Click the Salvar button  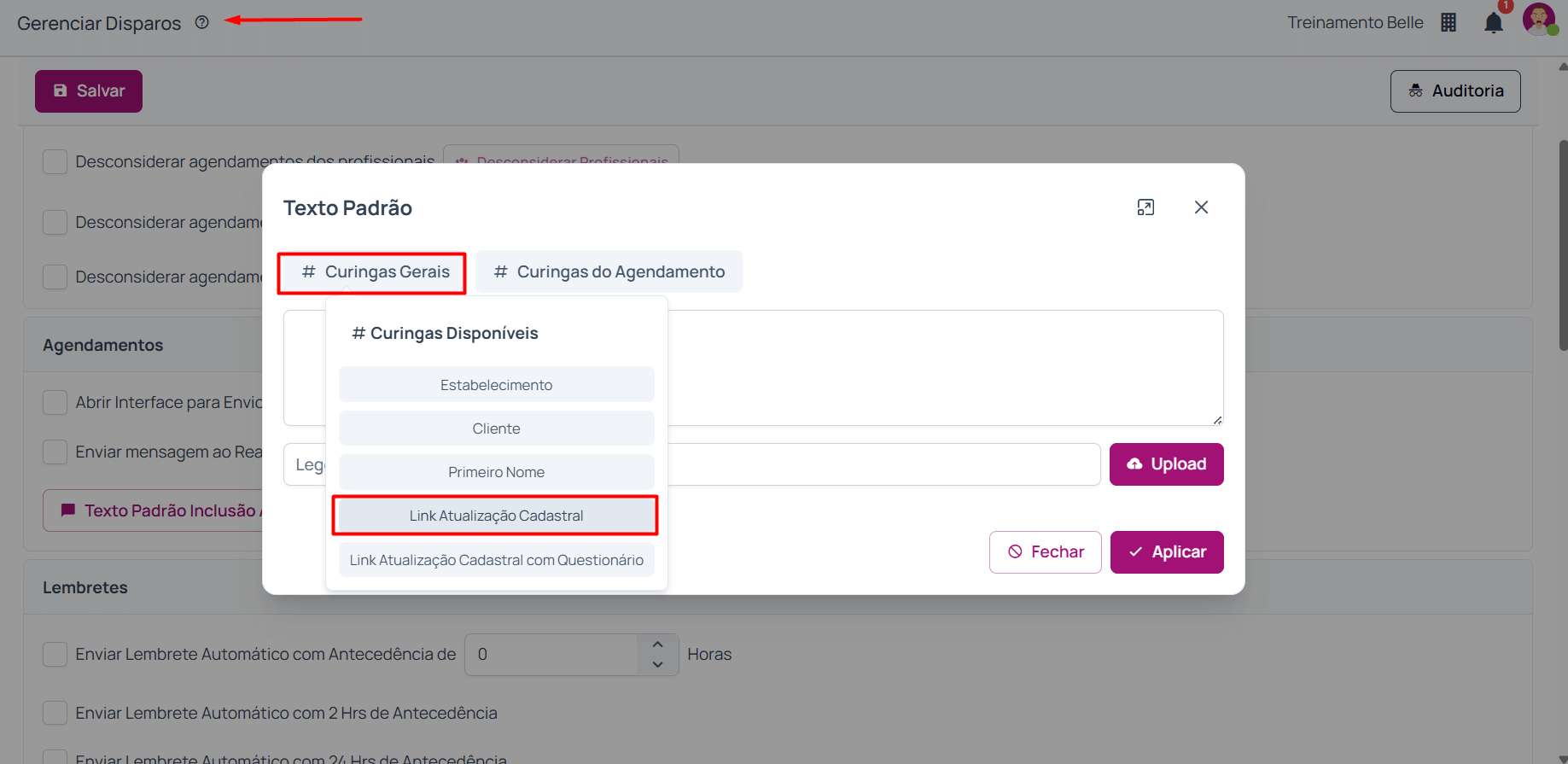point(89,91)
